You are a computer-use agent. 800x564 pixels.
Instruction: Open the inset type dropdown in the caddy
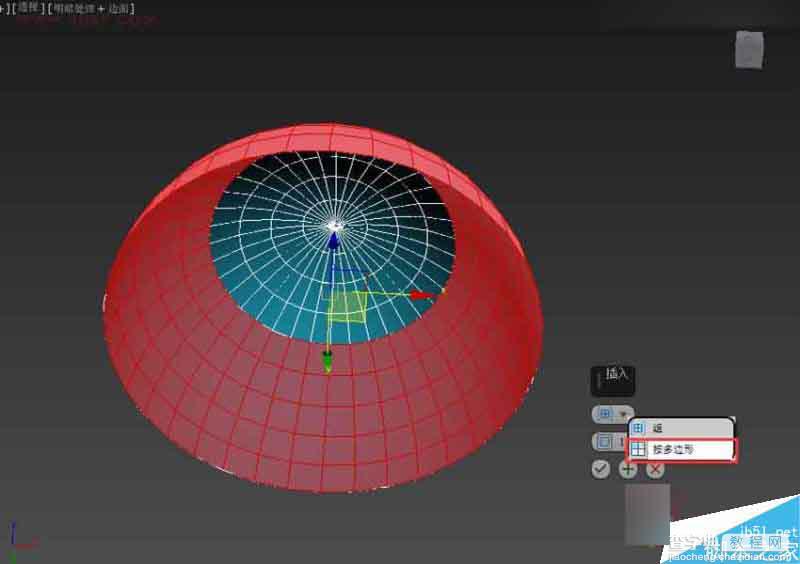point(613,414)
